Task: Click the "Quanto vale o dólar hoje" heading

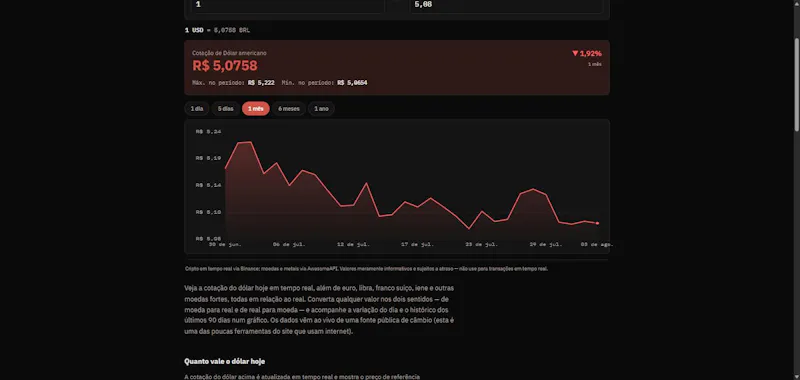Action: [224, 361]
